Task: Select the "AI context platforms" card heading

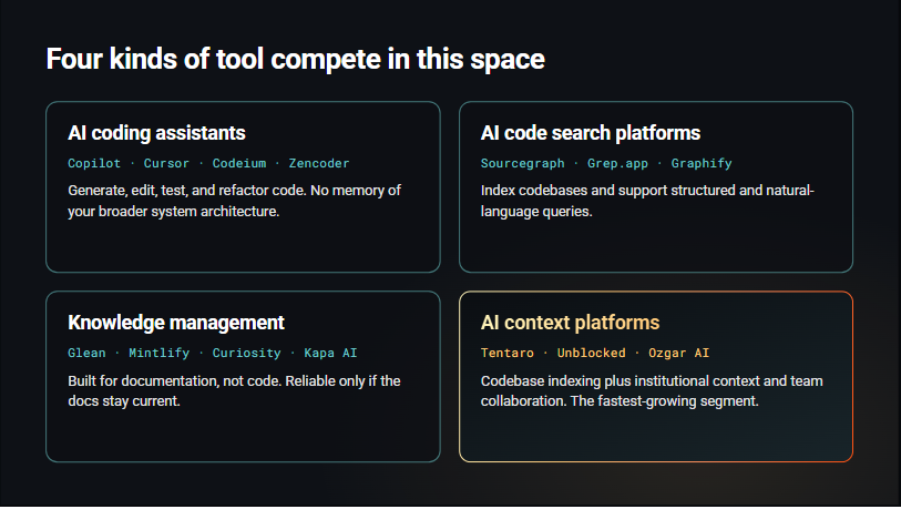Action: tap(570, 322)
